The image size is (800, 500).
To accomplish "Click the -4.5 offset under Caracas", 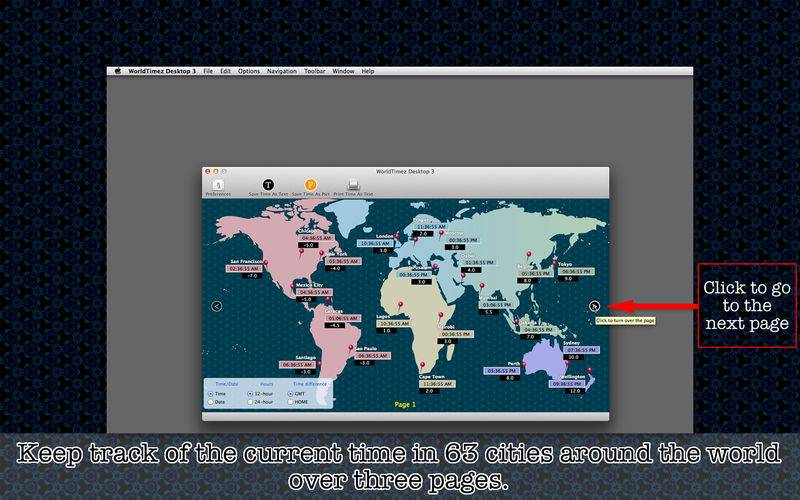I will pos(334,325).
